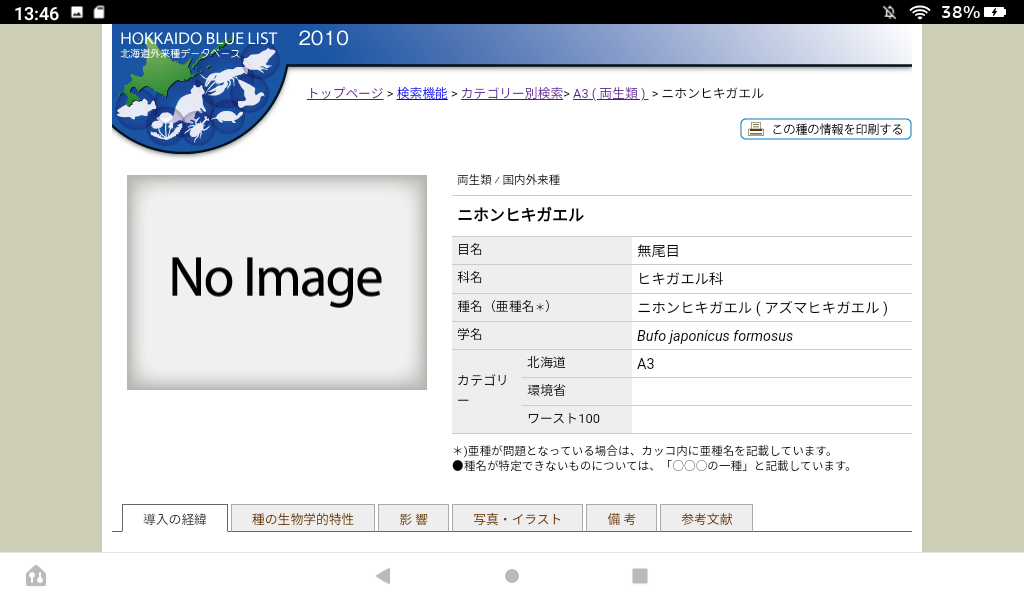The height and width of the screenshot is (600, 1024).
Task: Tap the SD card notification icon
Action: click(99, 12)
